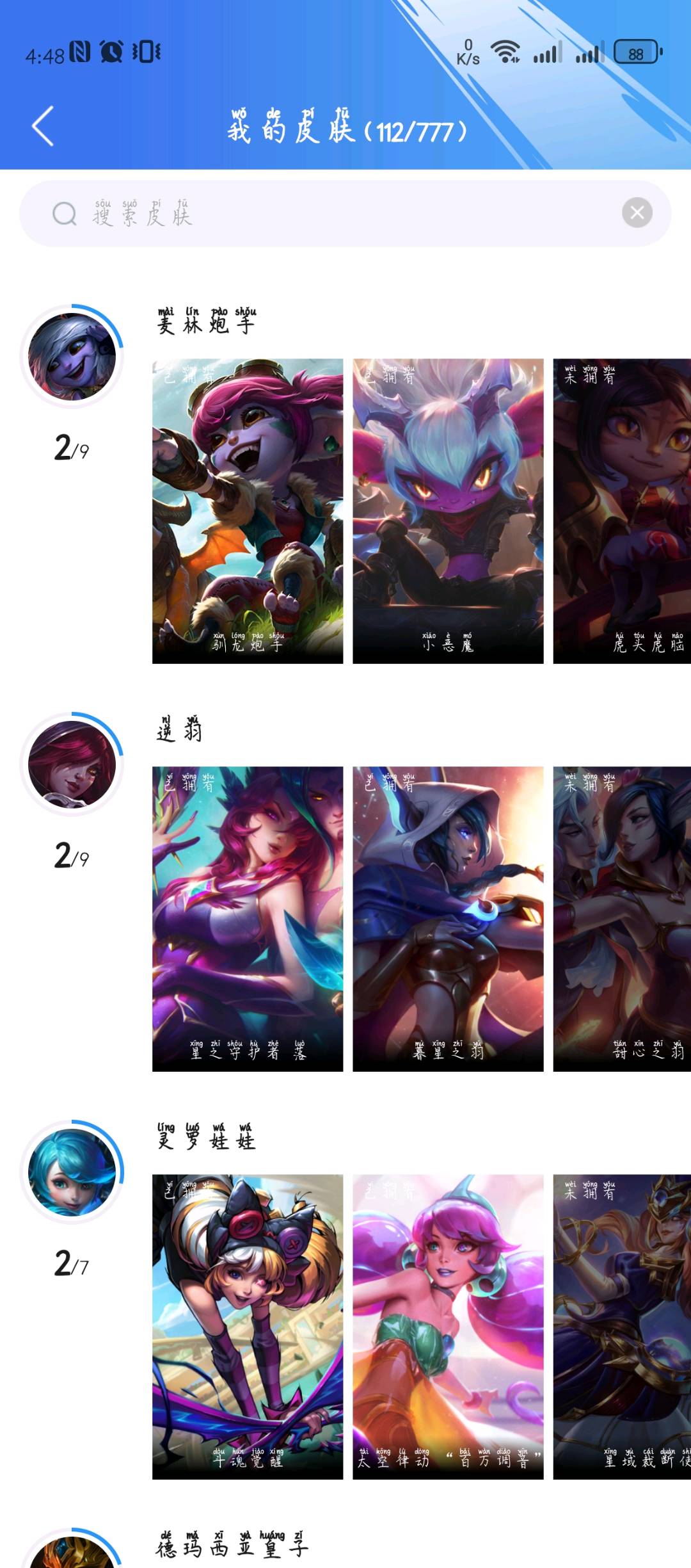
Task: Tap the WiFi status bar icon
Action: 505,51
